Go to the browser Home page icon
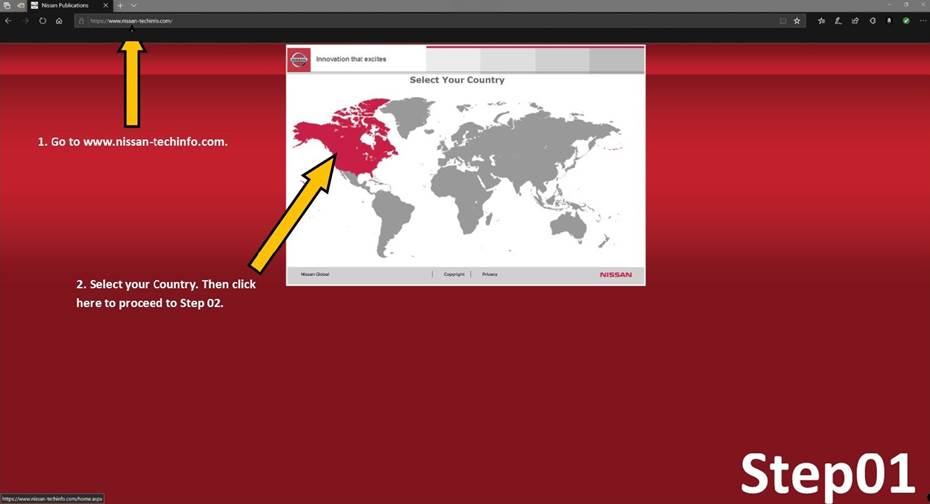 [x=59, y=21]
